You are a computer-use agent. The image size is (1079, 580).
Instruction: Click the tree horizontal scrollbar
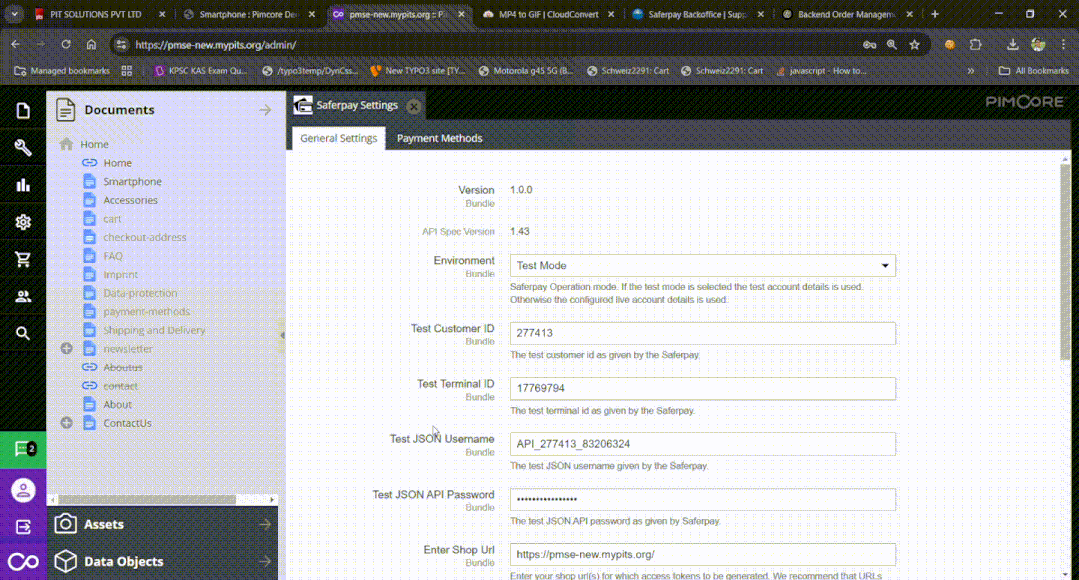point(147,500)
